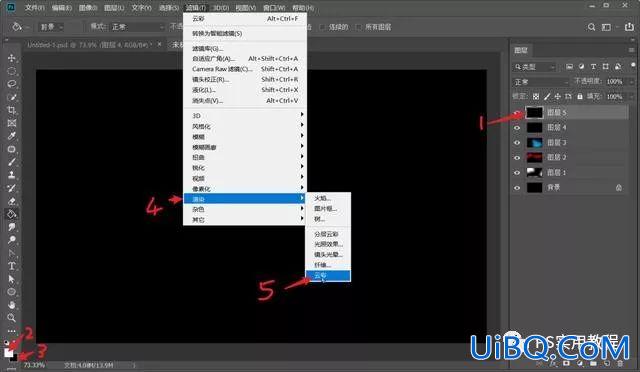Select the Paint Bucket tool

[x=11, y=214]
